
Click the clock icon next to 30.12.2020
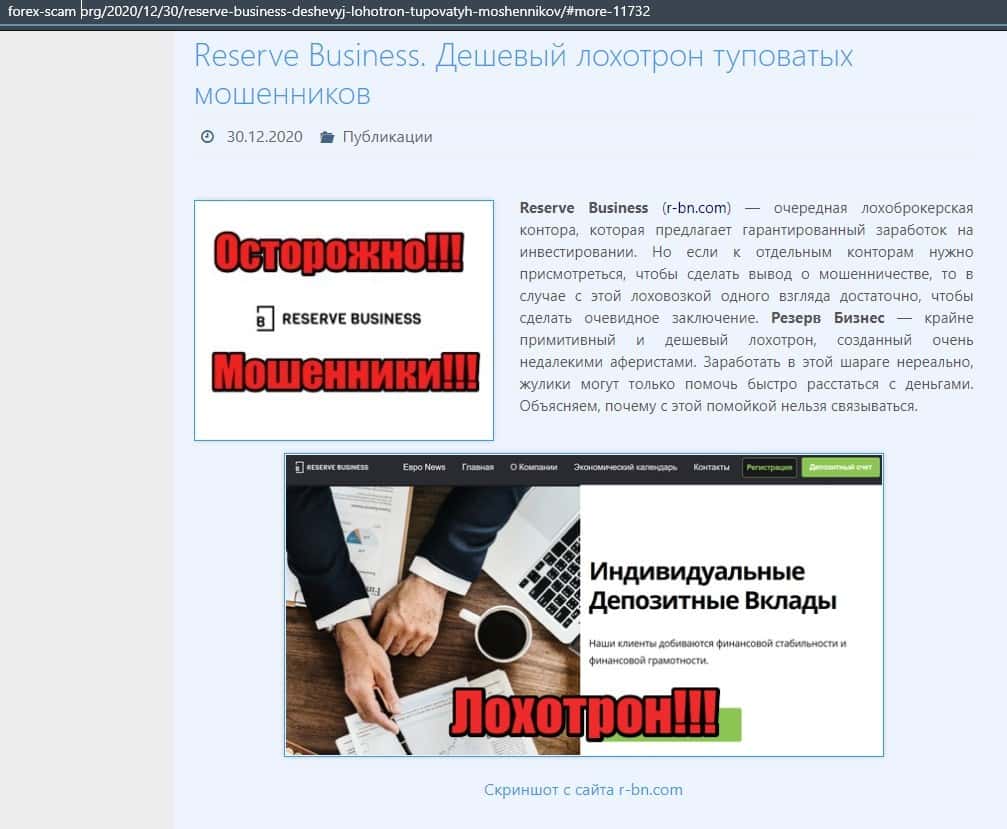coord(207,137)
